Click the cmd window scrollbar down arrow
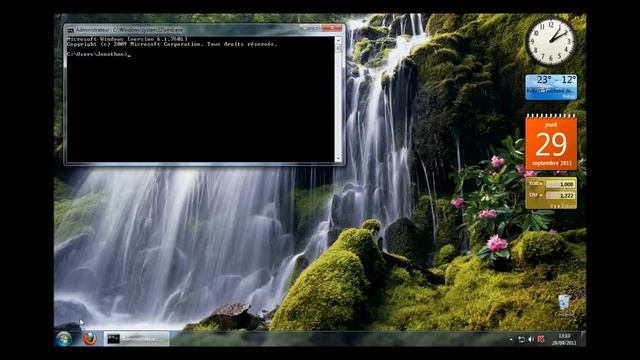This screenshot has width=640, height=360. [338, 158]
